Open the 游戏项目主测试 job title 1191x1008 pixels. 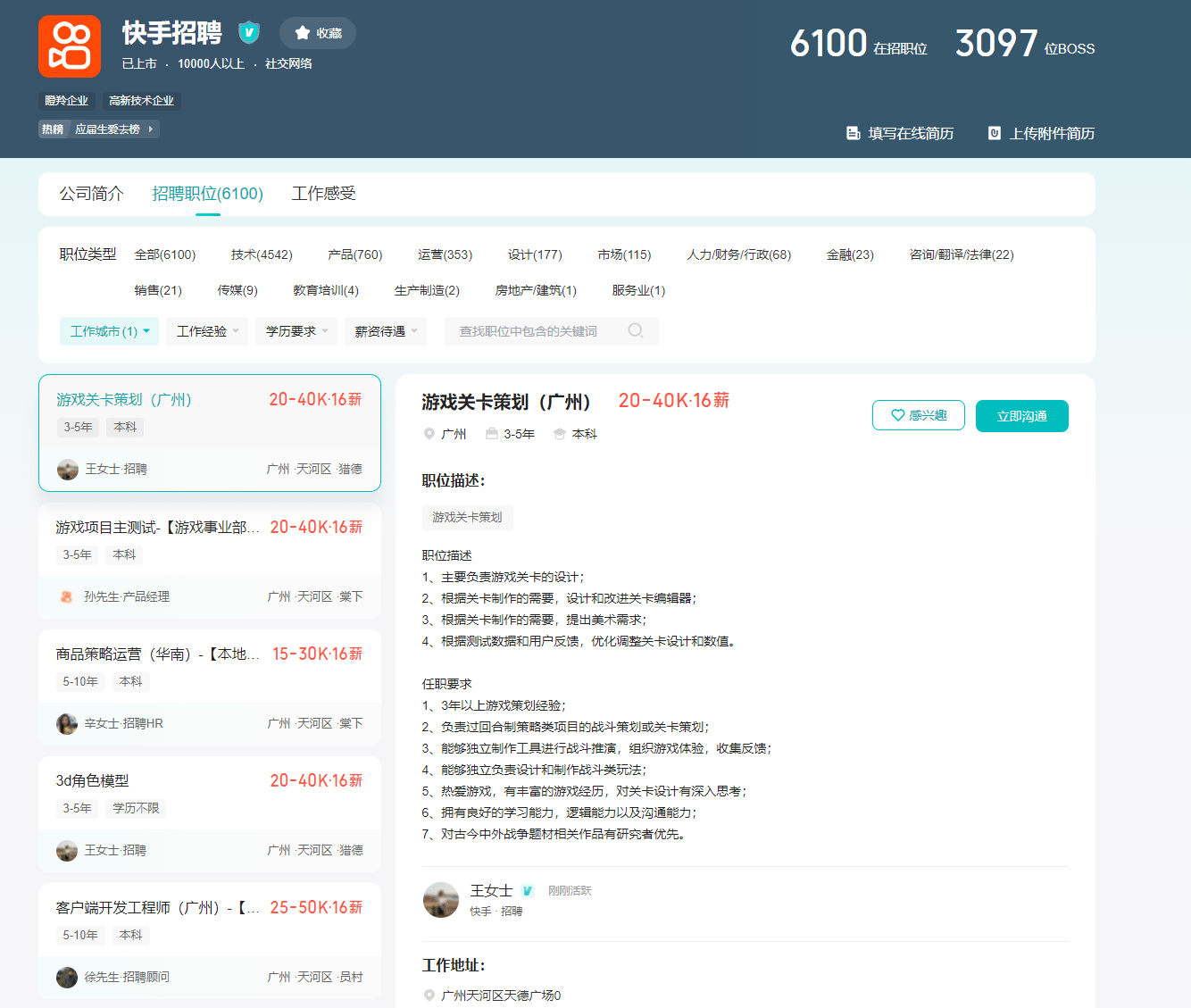[x=157, y=528]
